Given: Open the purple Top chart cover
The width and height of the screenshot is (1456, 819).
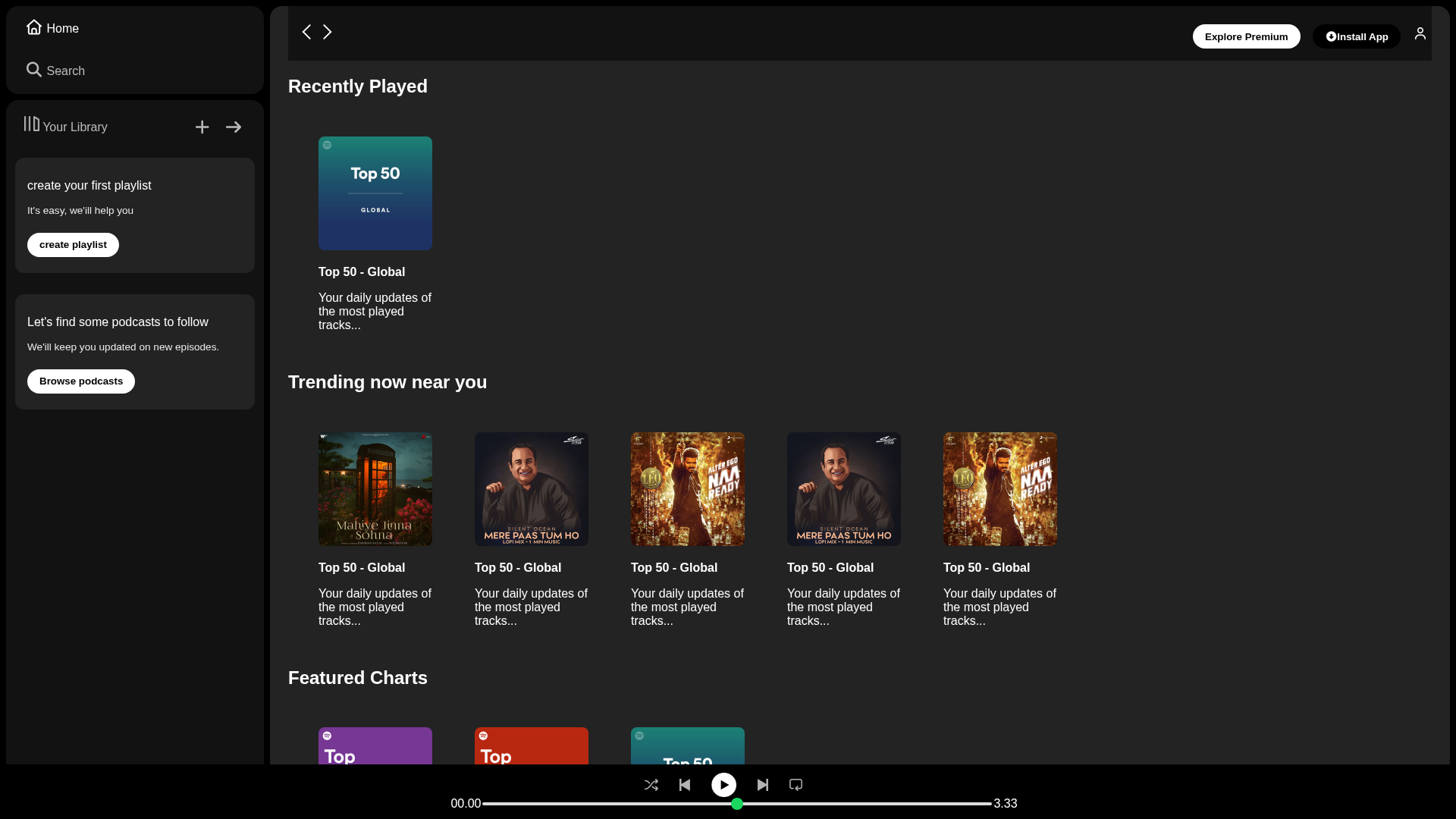Looking at the screenshot, I should pyautogui.click(x=375, y=746).
